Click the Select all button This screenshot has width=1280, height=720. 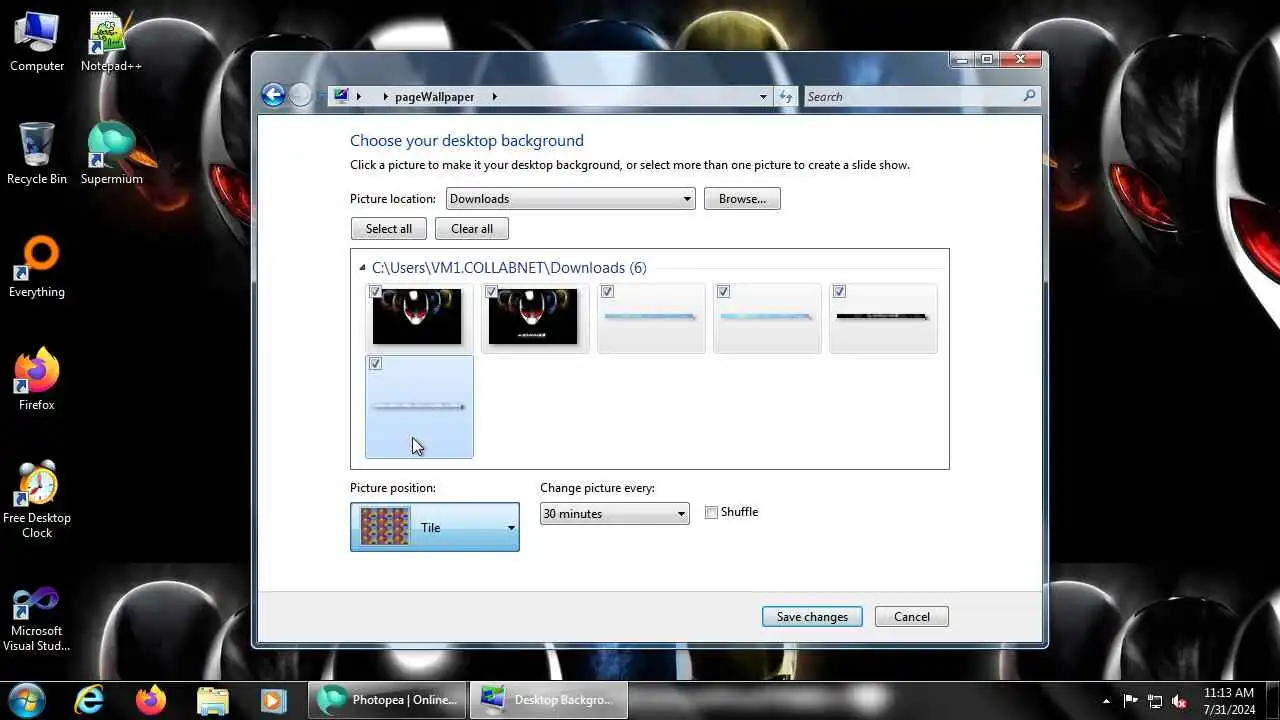pyautogui.click(x=389, y=229)
